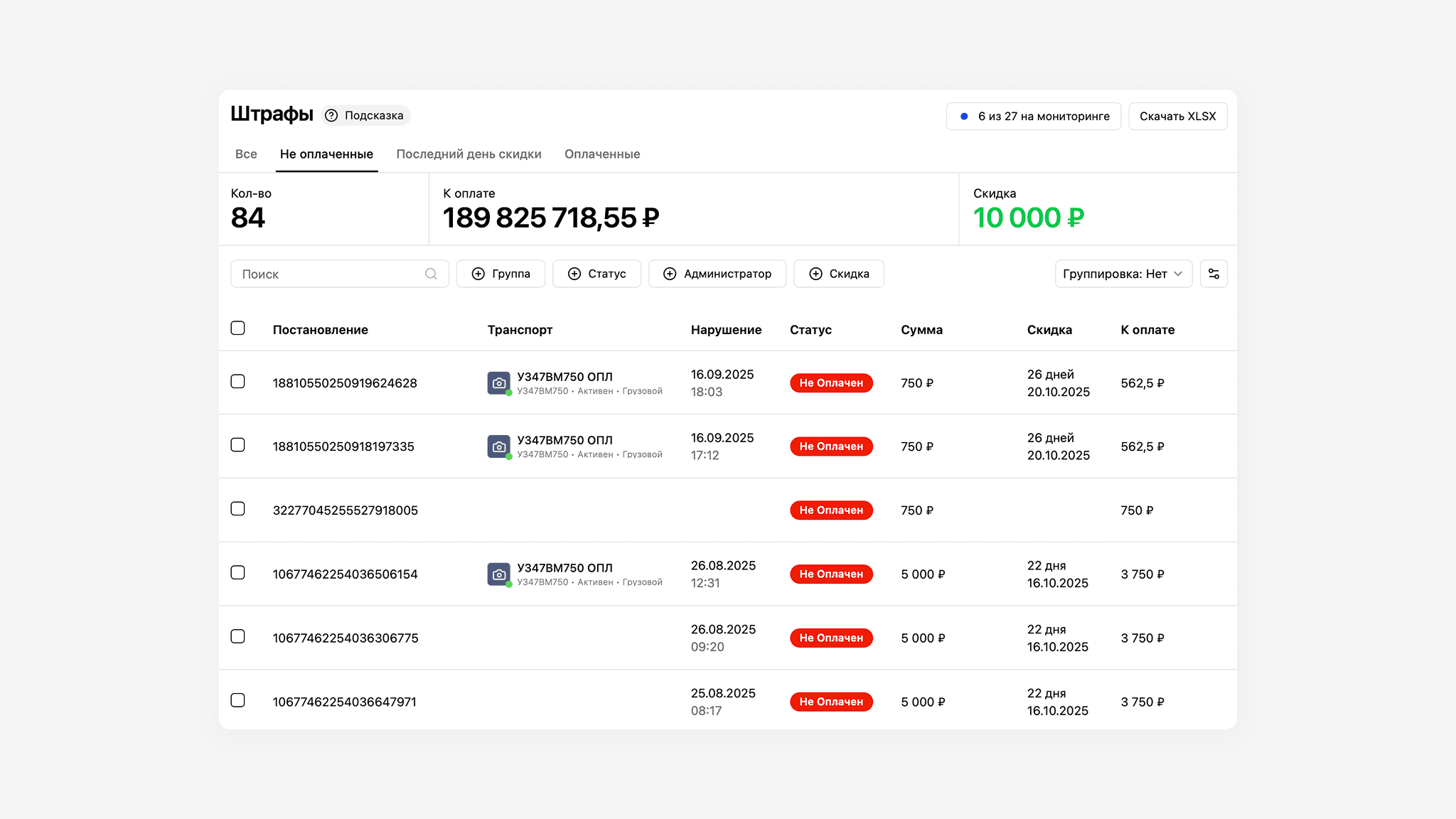
Task: Switch to the Оплаченные tab
Action: [601, 154]
